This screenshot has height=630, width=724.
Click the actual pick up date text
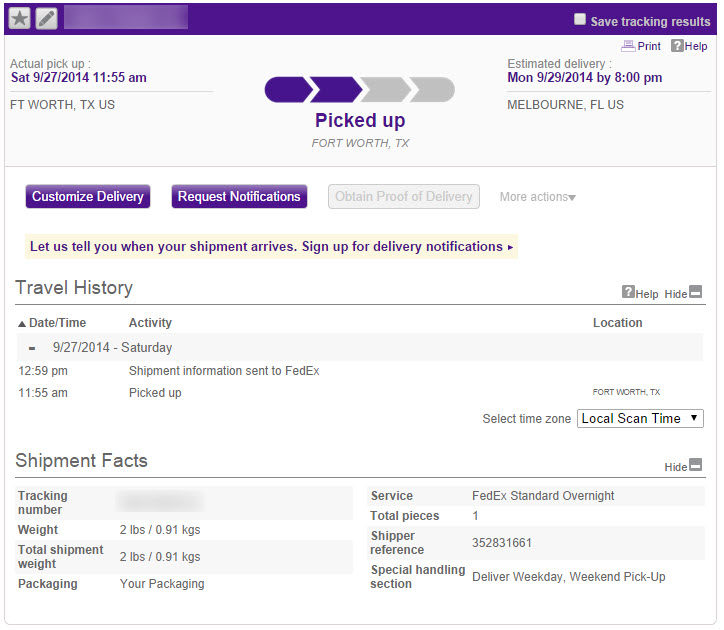[x=78, y=78]
